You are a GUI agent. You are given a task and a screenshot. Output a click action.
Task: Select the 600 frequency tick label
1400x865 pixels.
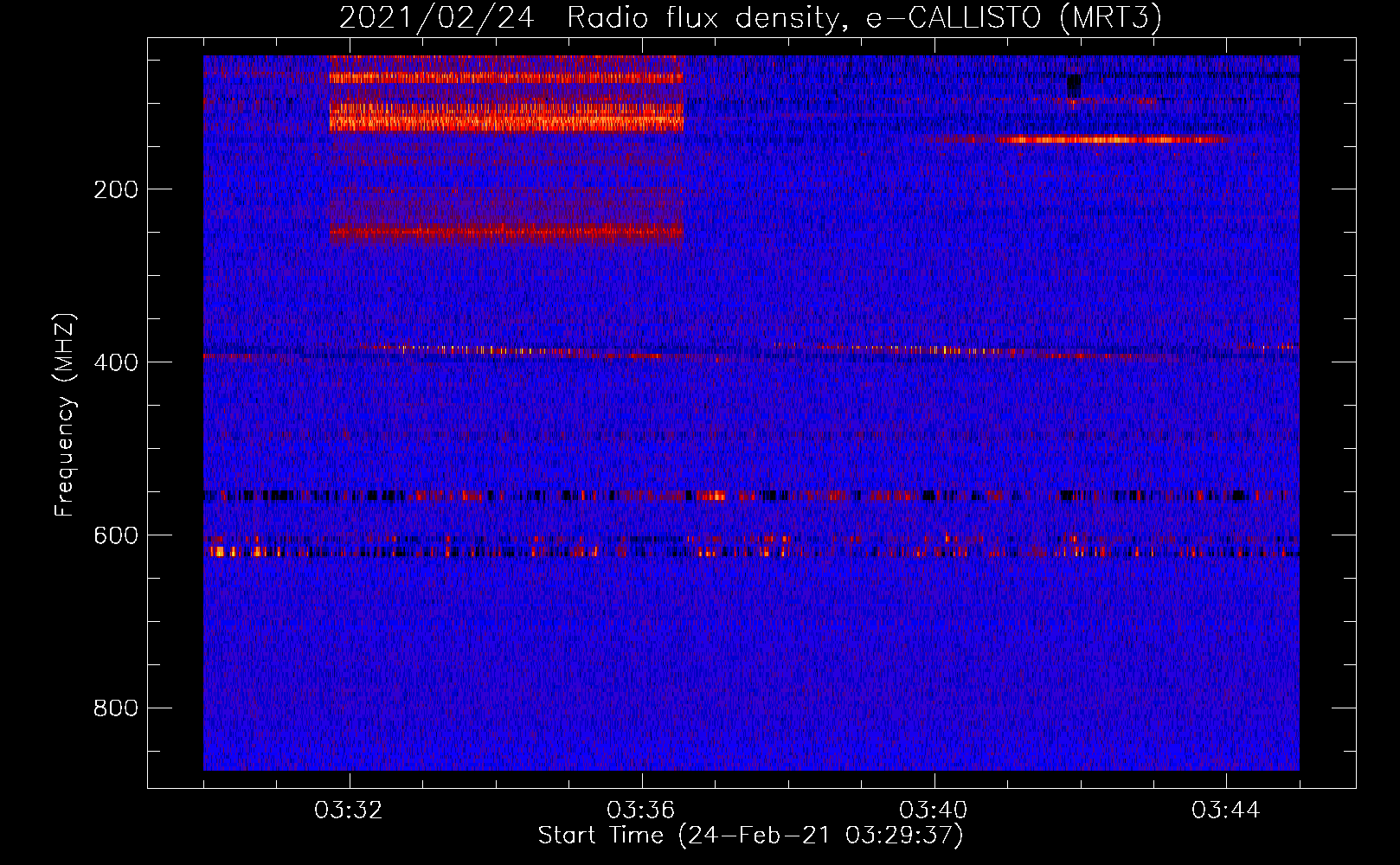point(116,535)
